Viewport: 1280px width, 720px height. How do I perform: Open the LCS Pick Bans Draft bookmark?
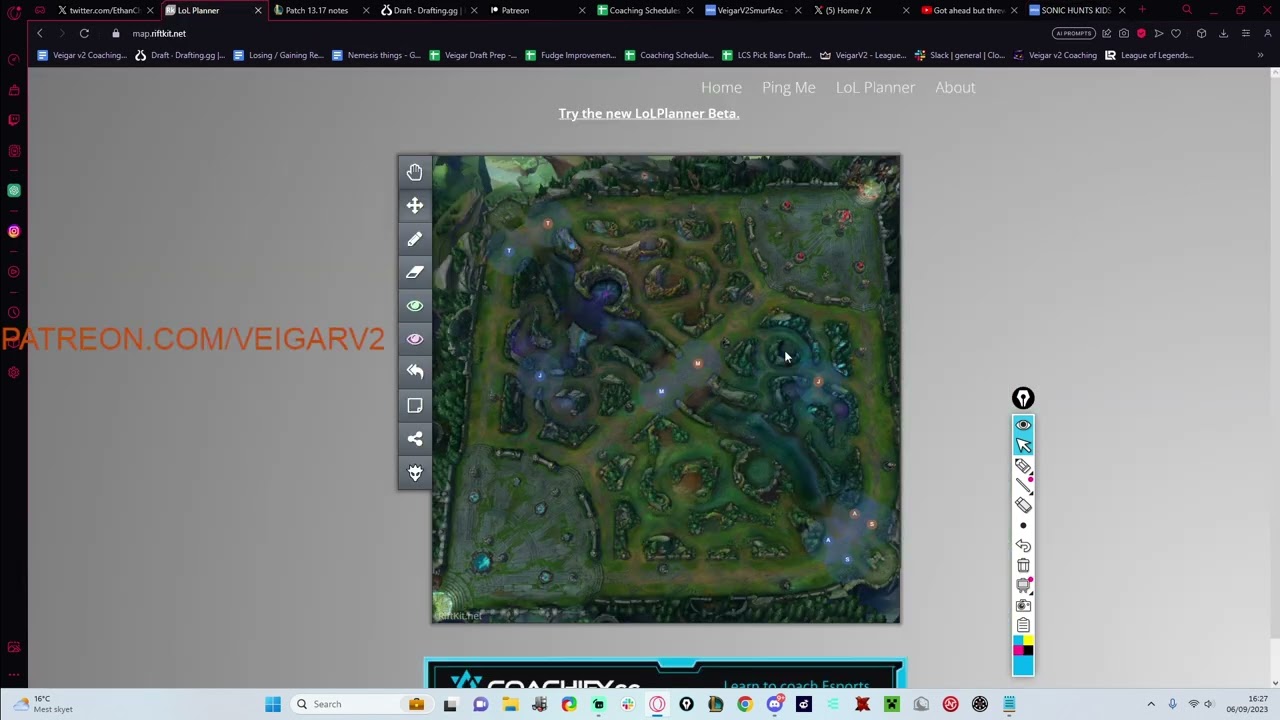(765, 55)
